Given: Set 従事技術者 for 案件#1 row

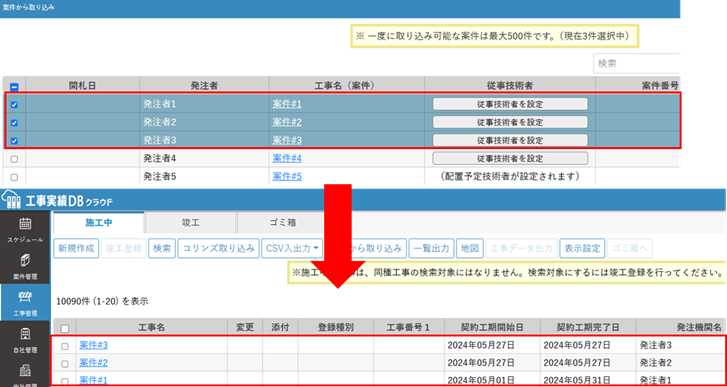Looking at the screenshot, I should (510, 104).
